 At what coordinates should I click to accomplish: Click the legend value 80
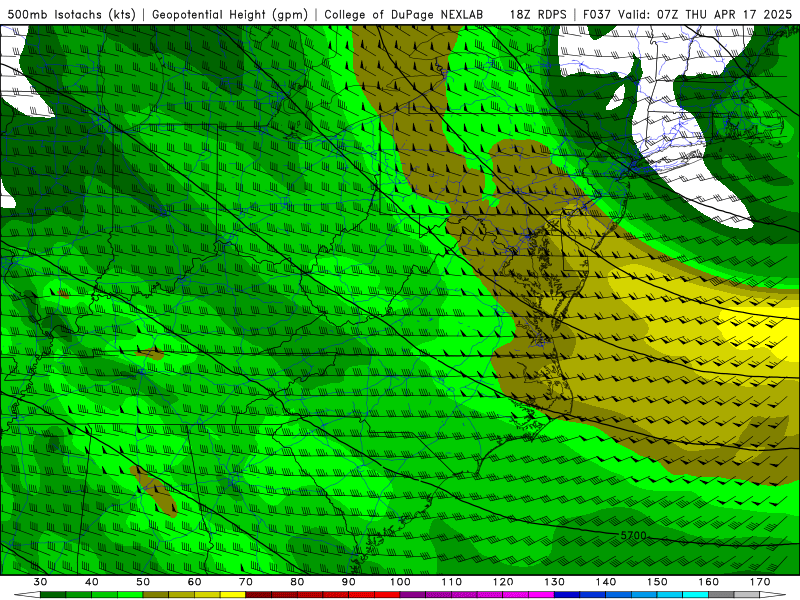[x=297, y=582]
